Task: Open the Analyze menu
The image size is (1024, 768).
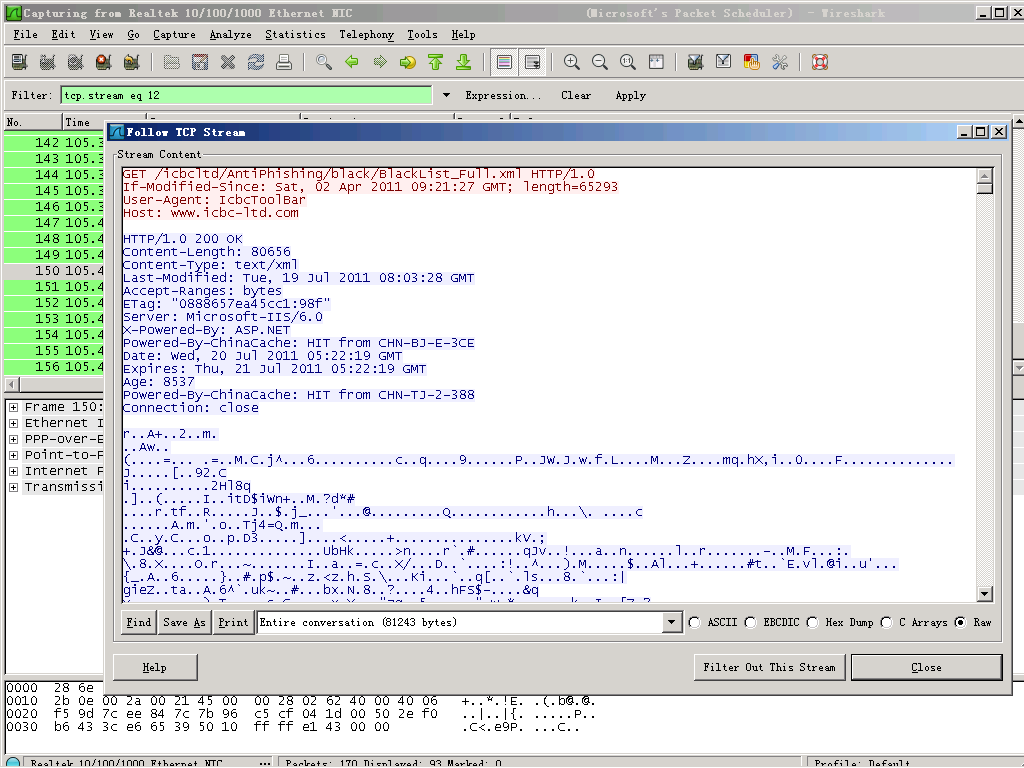Action: pos(231,35)
